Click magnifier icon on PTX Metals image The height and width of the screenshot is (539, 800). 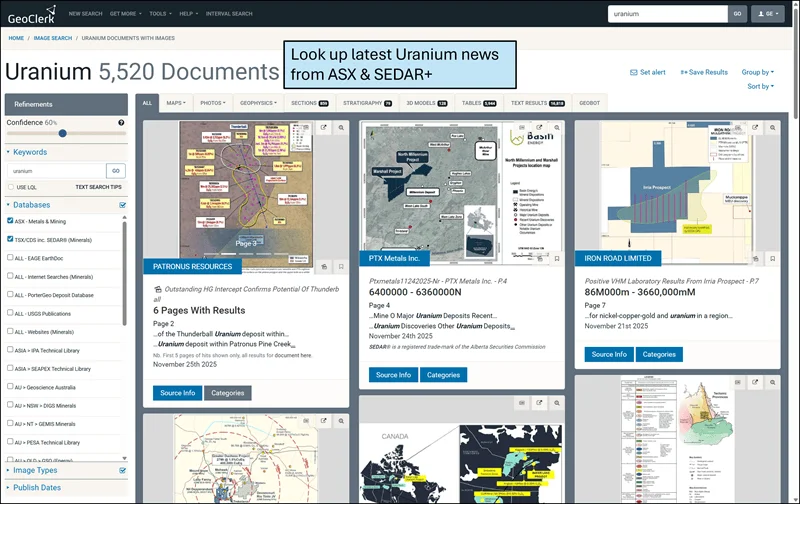(x=557, y=128)
